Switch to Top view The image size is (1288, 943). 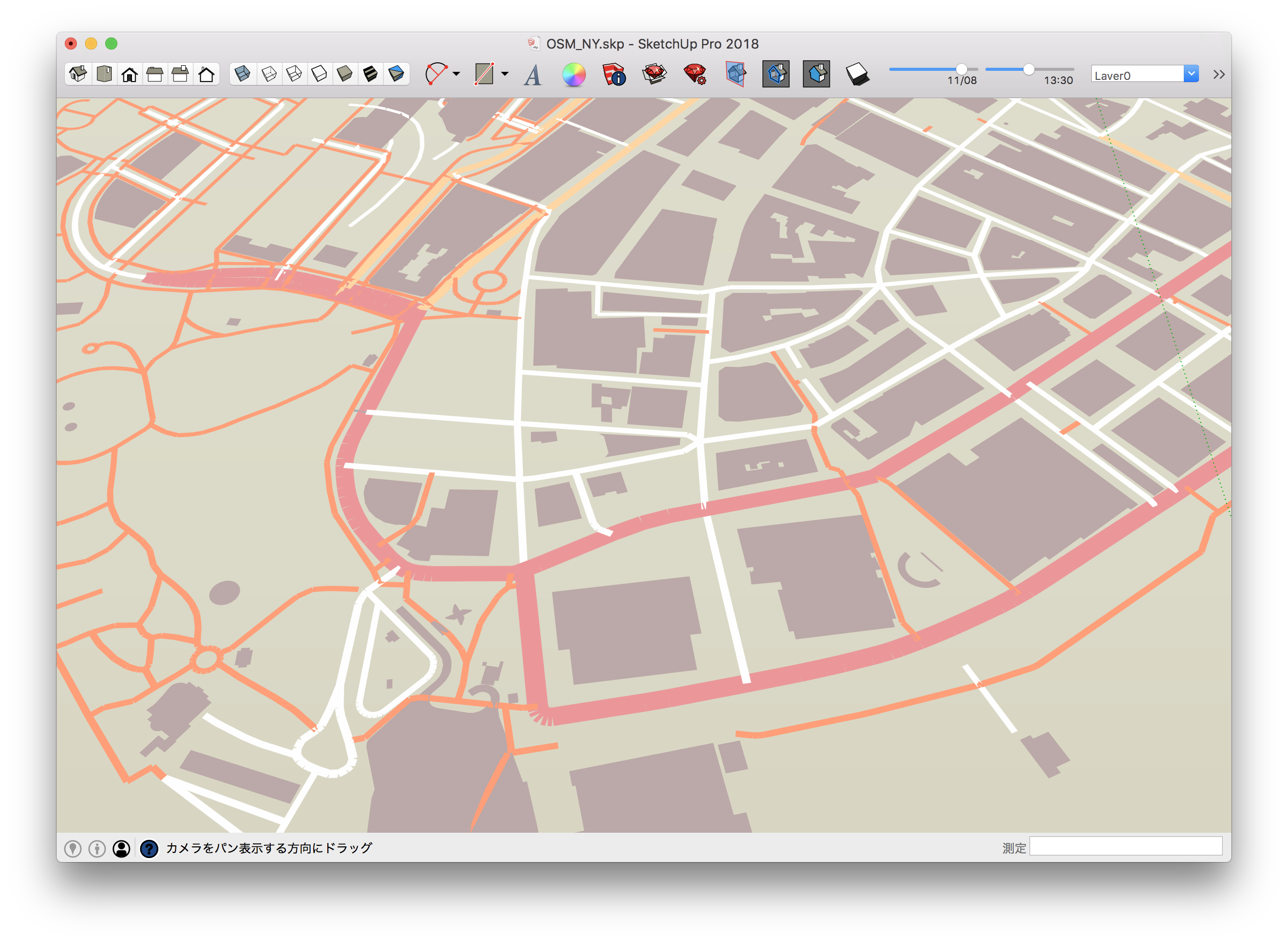(104, 74)
